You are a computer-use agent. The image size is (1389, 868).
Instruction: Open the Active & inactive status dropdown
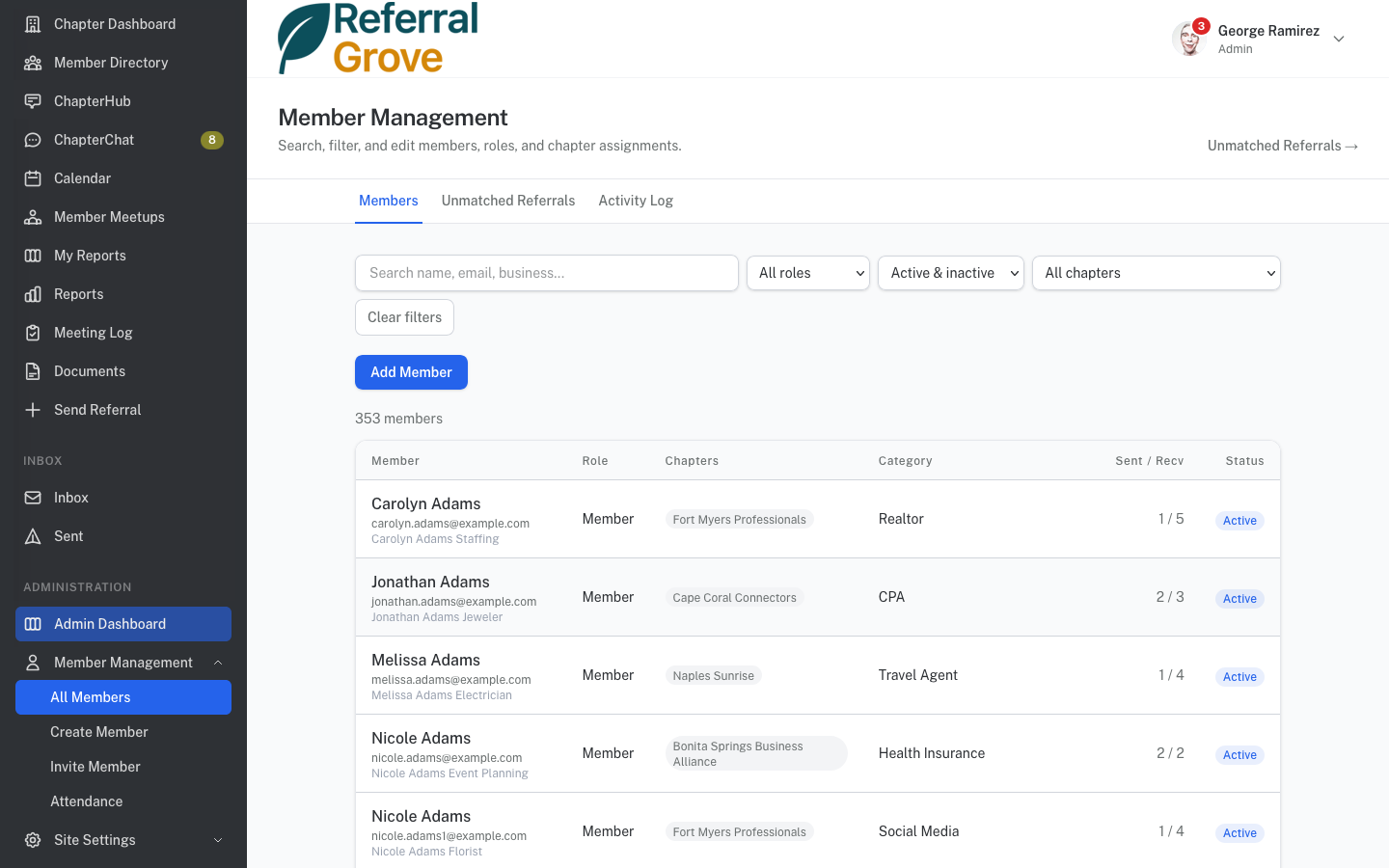point(951,273)
